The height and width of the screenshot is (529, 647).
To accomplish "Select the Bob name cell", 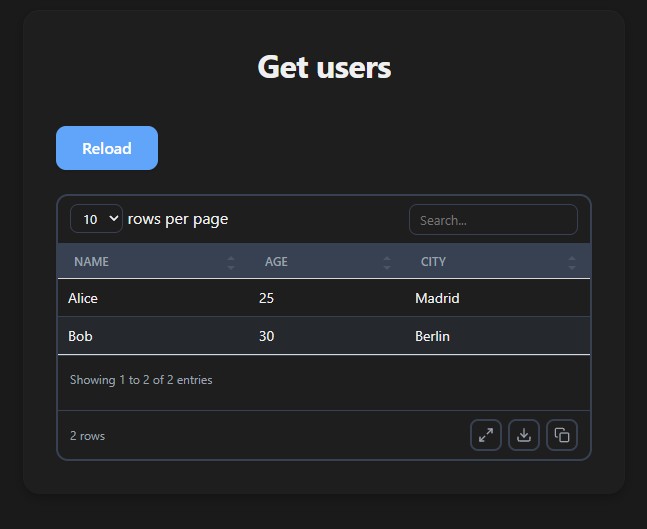I will tap(80, 336).
